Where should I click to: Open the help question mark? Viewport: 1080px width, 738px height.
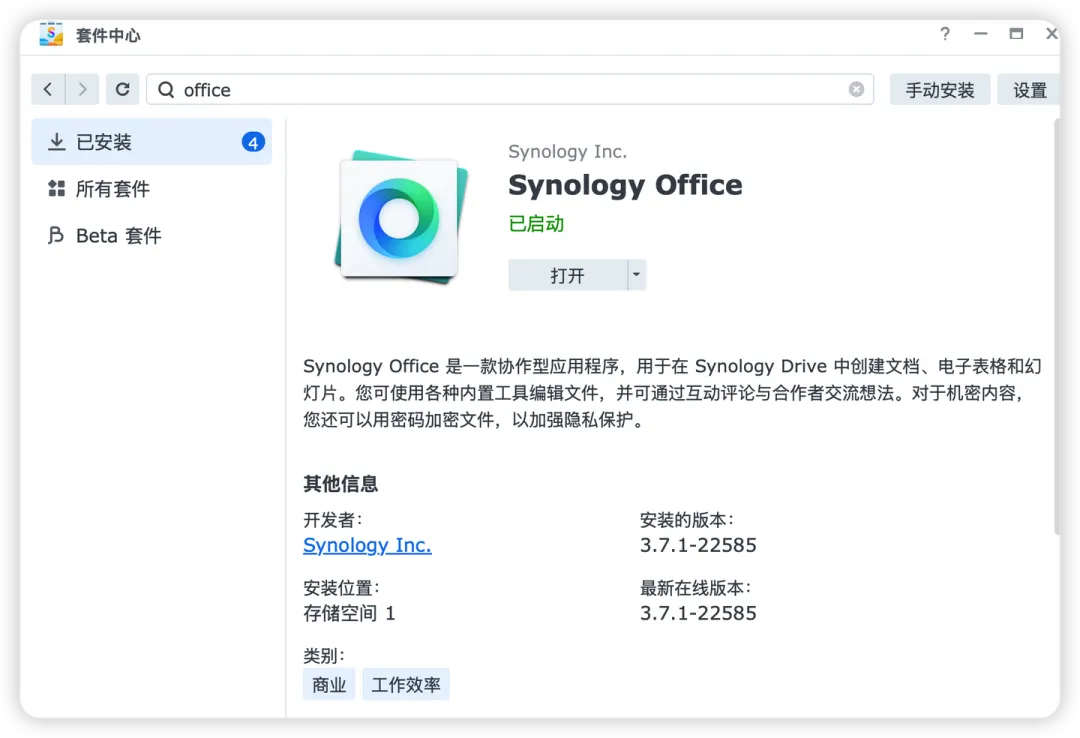tap(945, 34)
